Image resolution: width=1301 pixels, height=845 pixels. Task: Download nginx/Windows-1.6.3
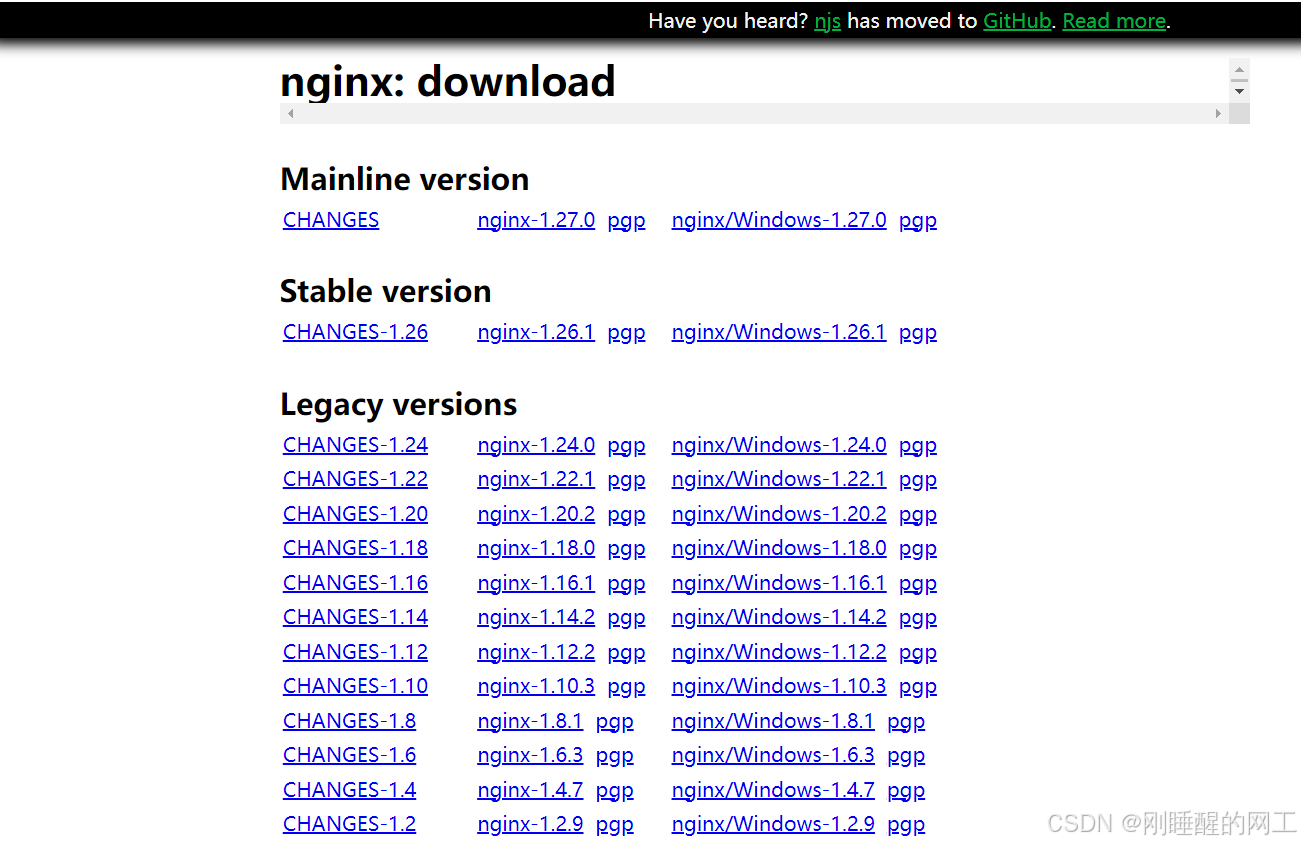coord(773,755)
